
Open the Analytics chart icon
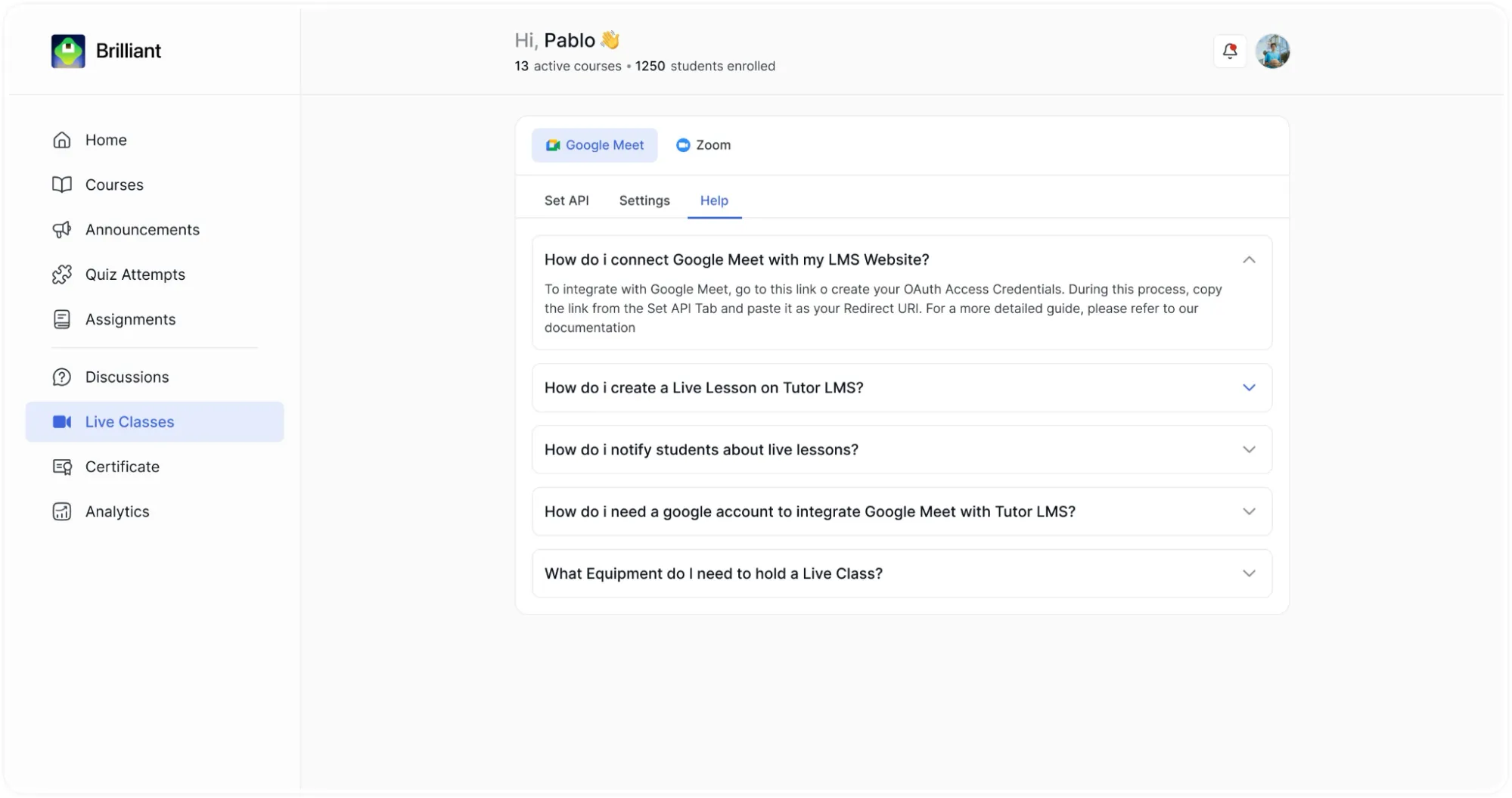(62, 512)
